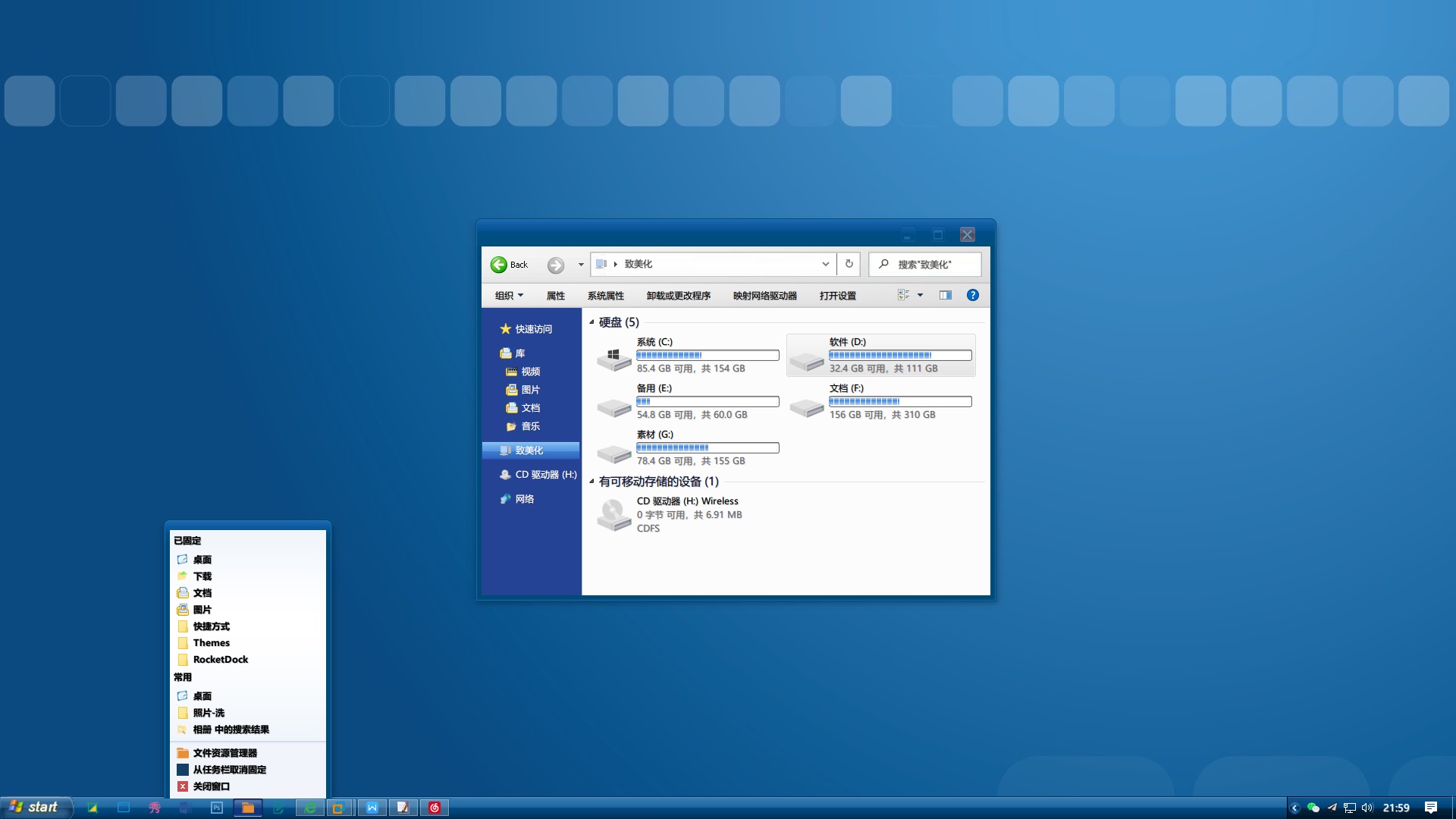Open 图片 library in the sidebar

pos(523,390)
